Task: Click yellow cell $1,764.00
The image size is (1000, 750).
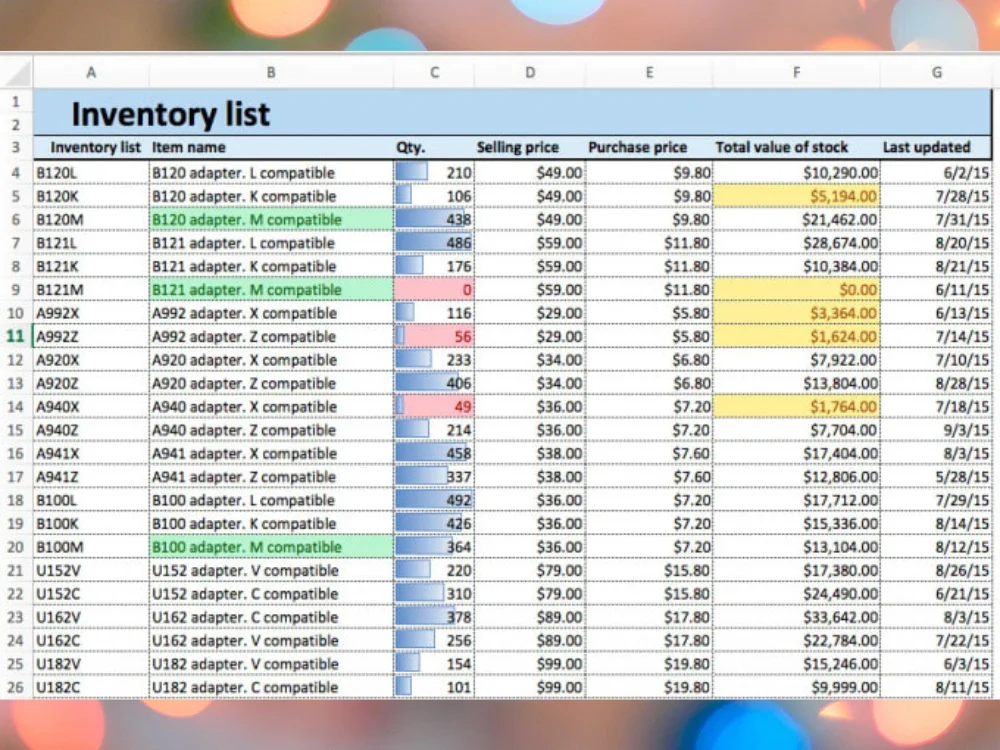Action: point(796,406)
